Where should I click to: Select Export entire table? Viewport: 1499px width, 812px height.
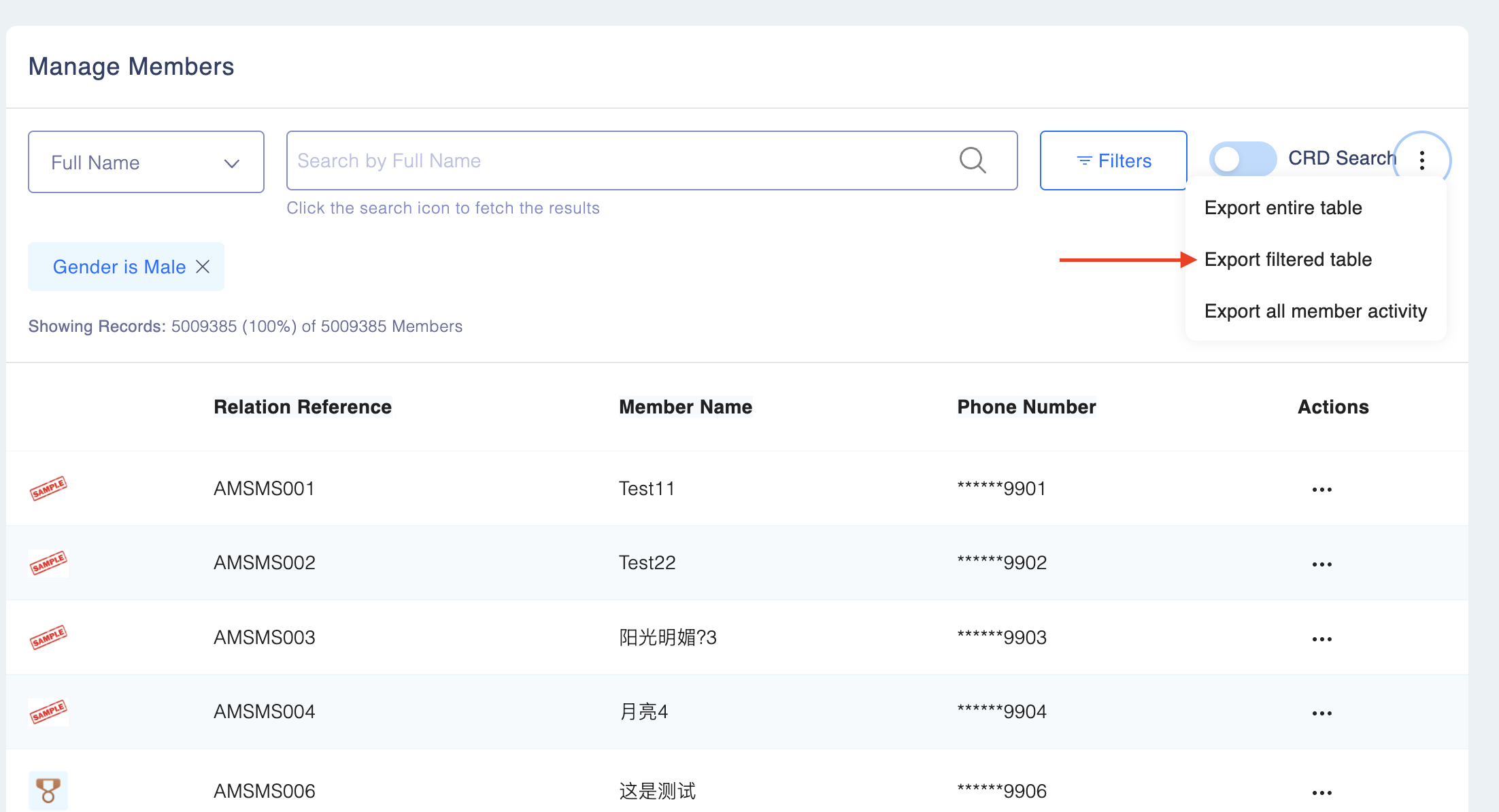click(x=1283, y=208)
